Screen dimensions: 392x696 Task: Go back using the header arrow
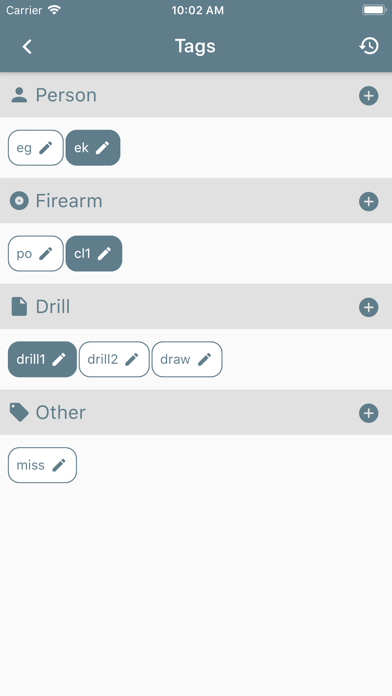(27, 47)
